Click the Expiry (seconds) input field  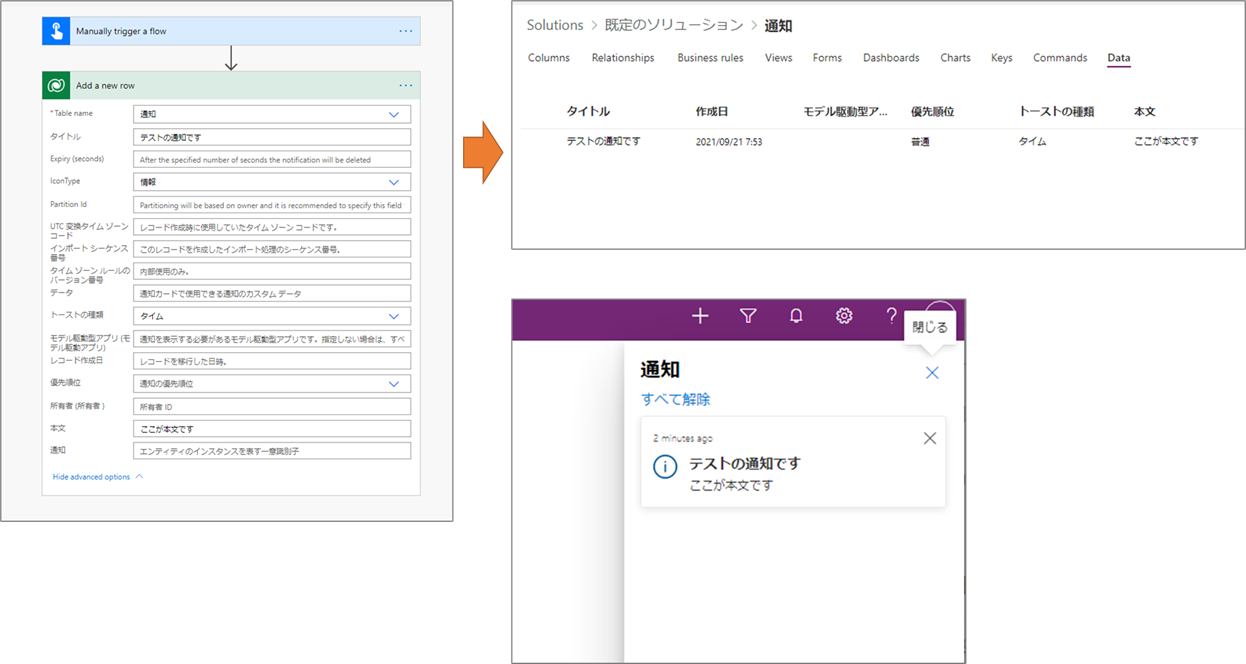coord(272,159)
